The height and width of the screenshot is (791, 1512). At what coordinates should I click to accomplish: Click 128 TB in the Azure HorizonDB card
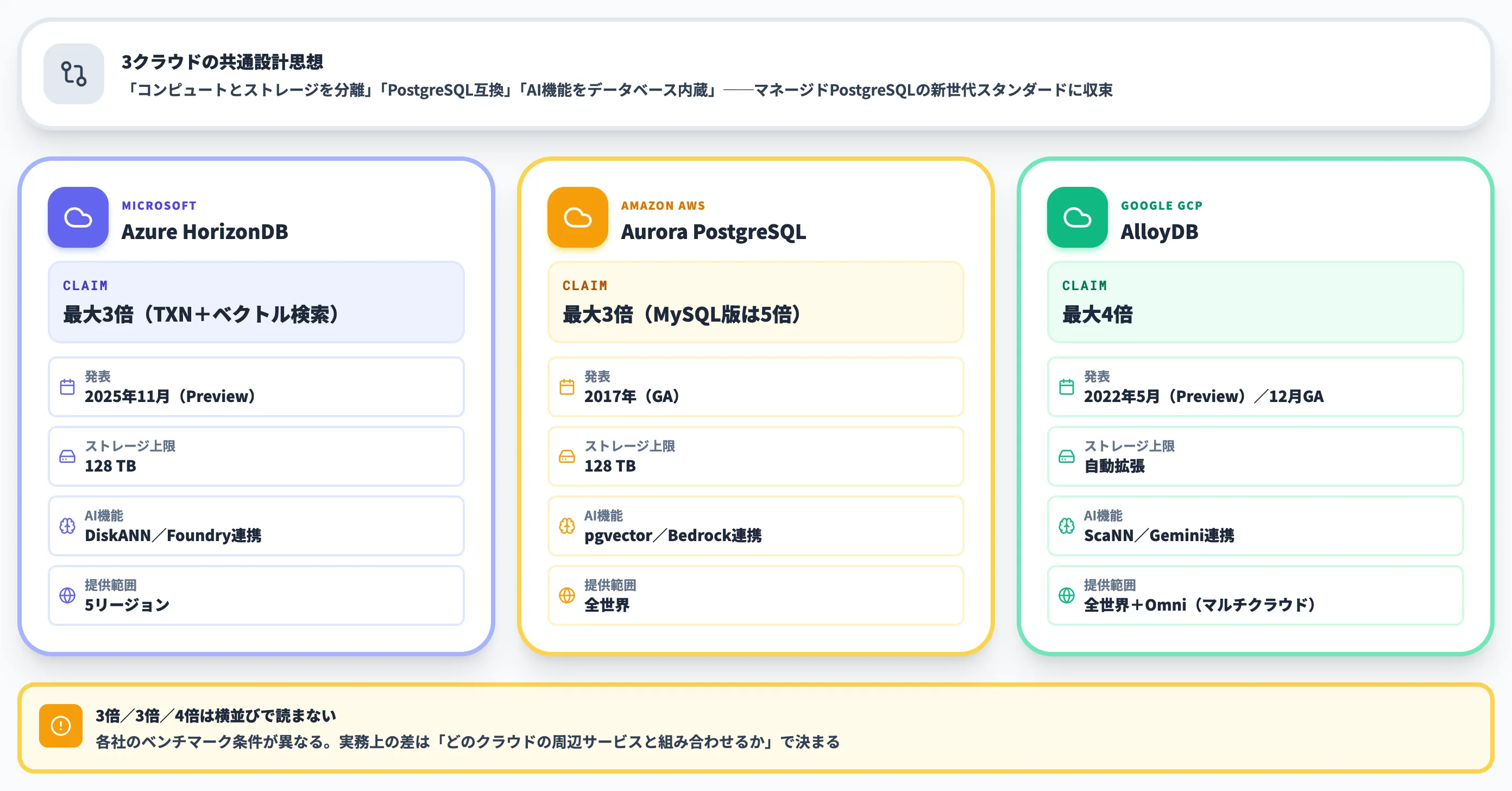tap(110, 466)
